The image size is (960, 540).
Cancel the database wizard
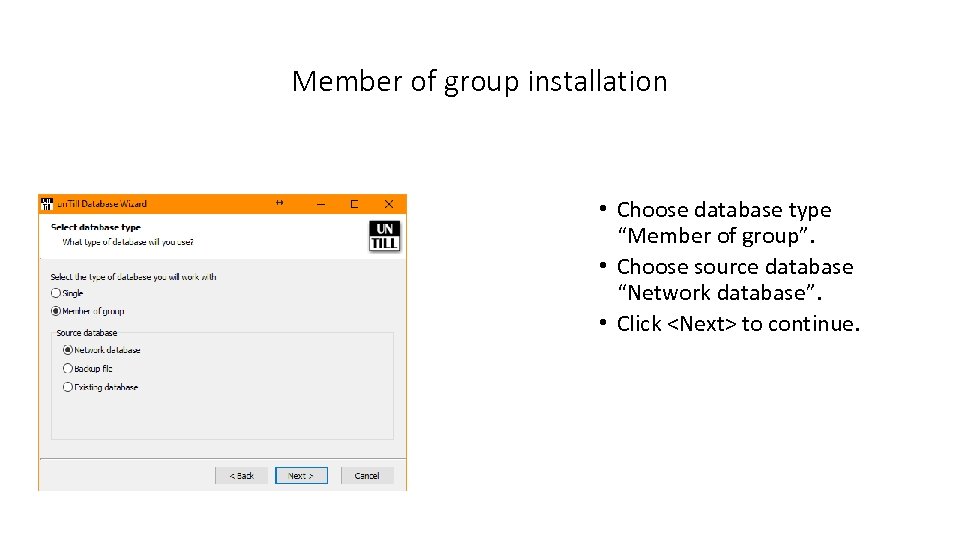(367, 476)
